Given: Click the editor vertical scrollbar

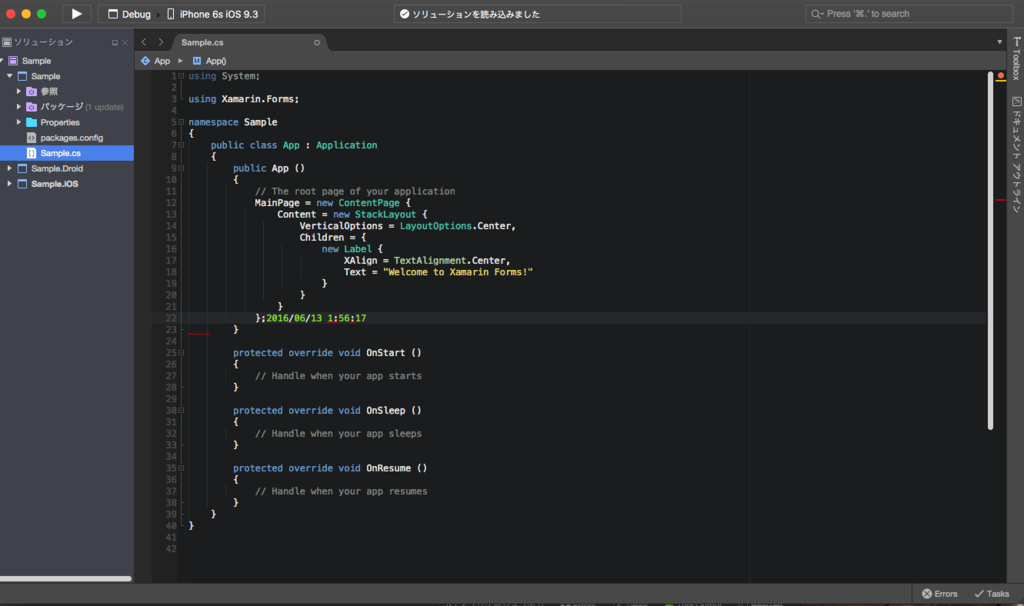Looking at the screenshot, I should coord(990,251).
